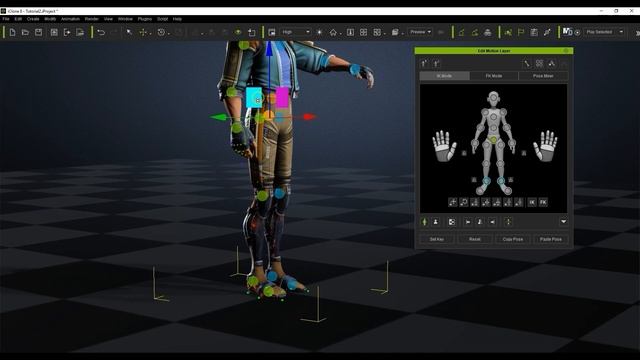
Task: Choose the Select arrow tool
Action: pos(129,32)
